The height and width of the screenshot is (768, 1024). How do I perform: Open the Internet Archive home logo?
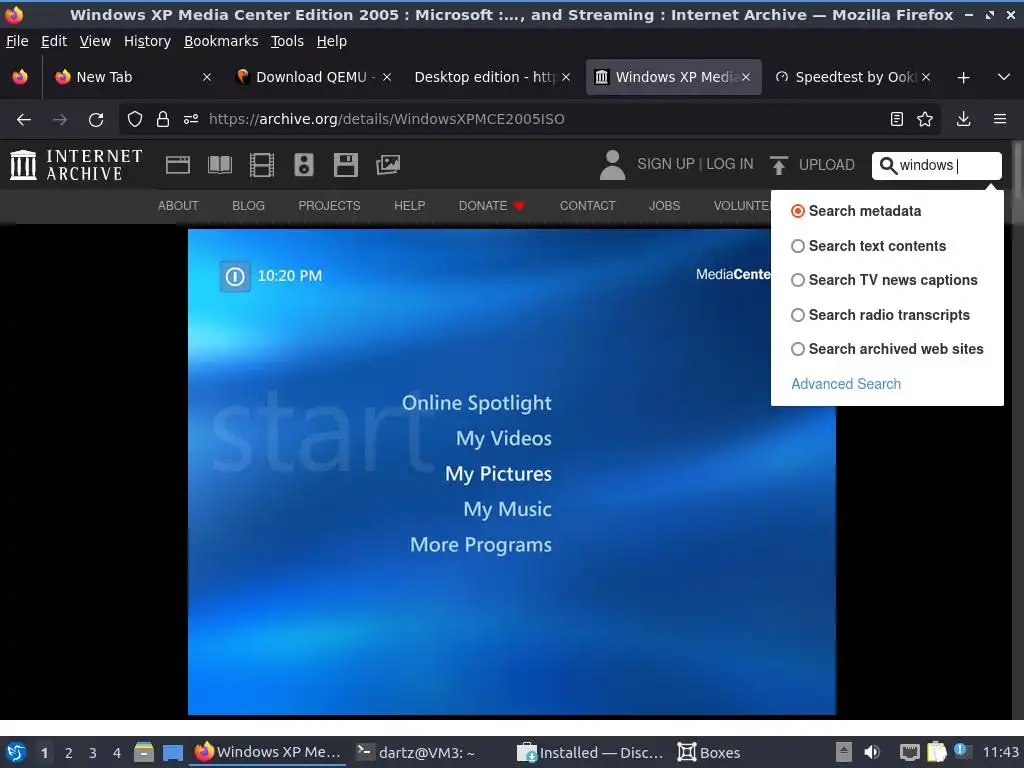76,165
